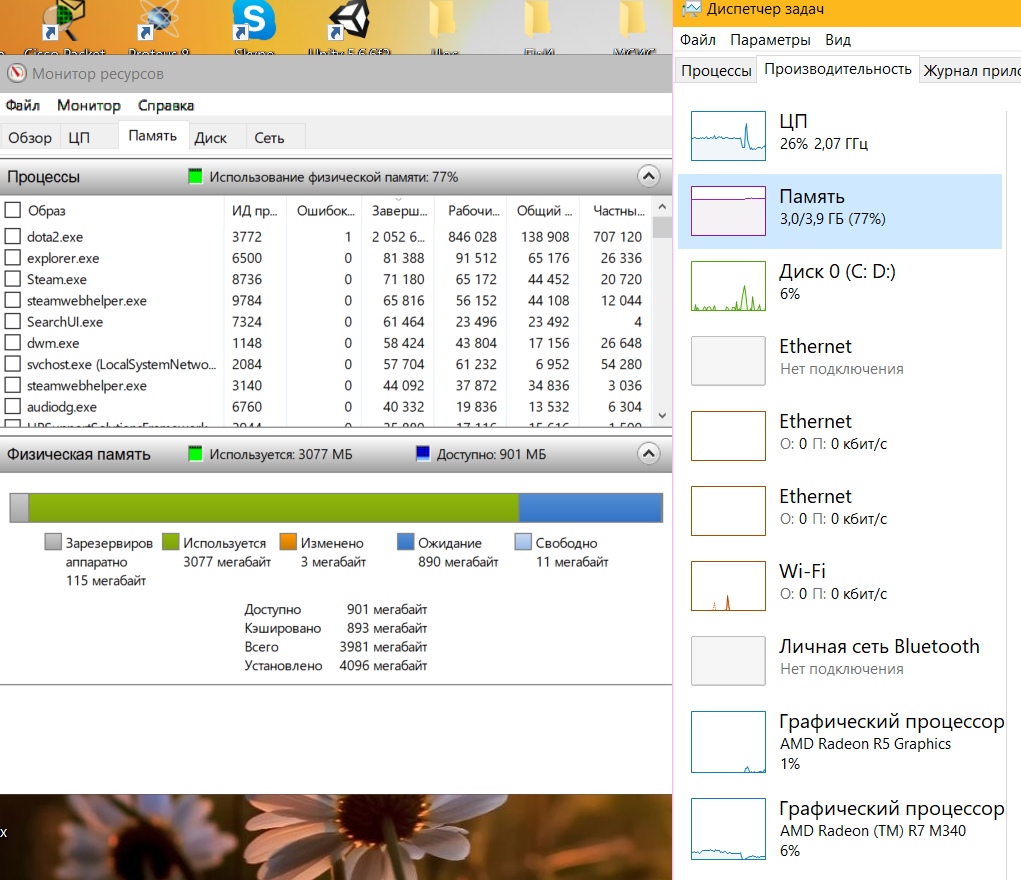Tick the Steam.exe process checkbox
This screenshot has height=880, width=1021.
12,280
